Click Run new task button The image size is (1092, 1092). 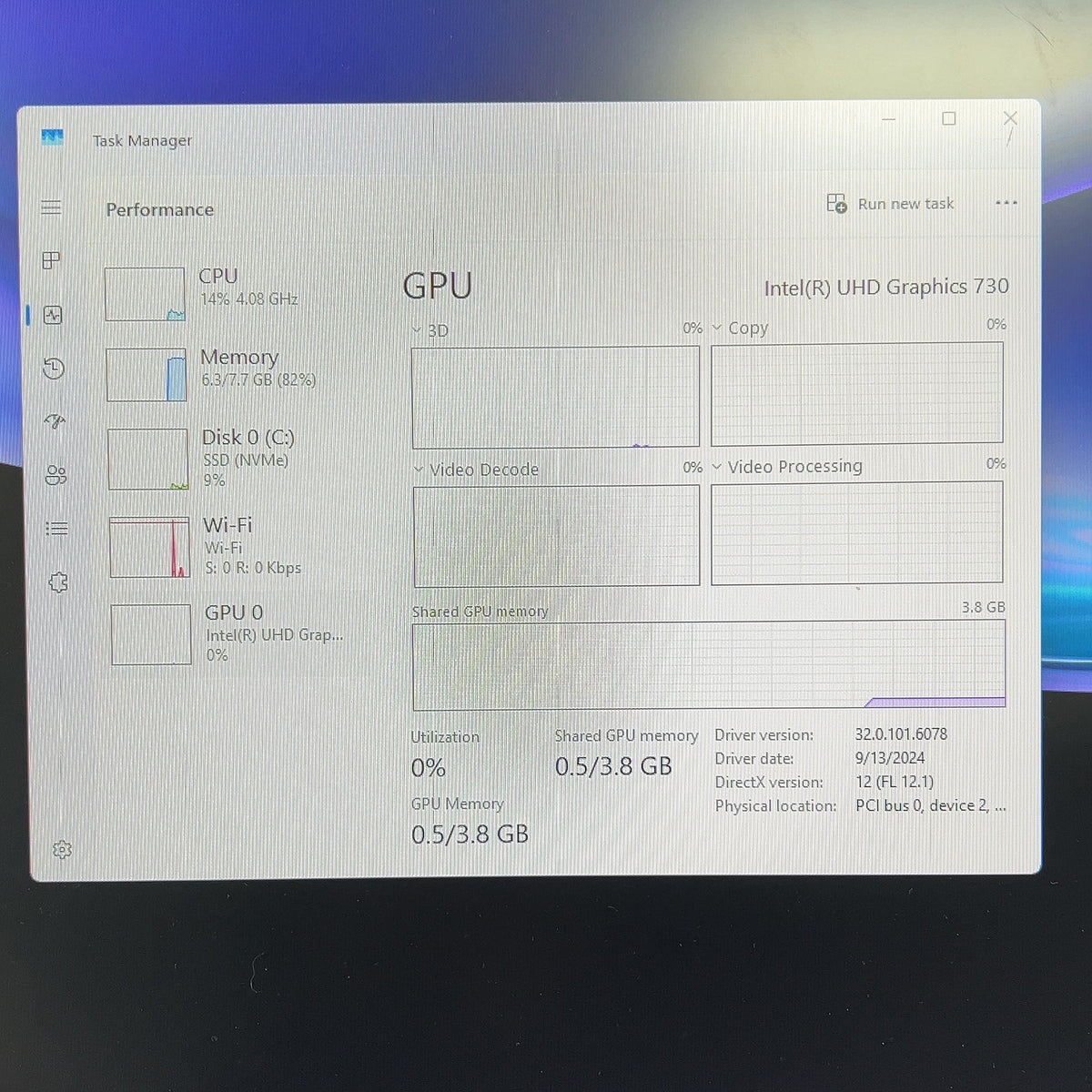click(x=890, y=203)
